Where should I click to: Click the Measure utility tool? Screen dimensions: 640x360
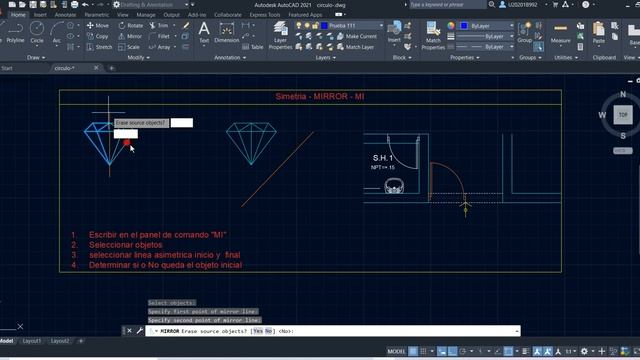[x=560, y=33]
